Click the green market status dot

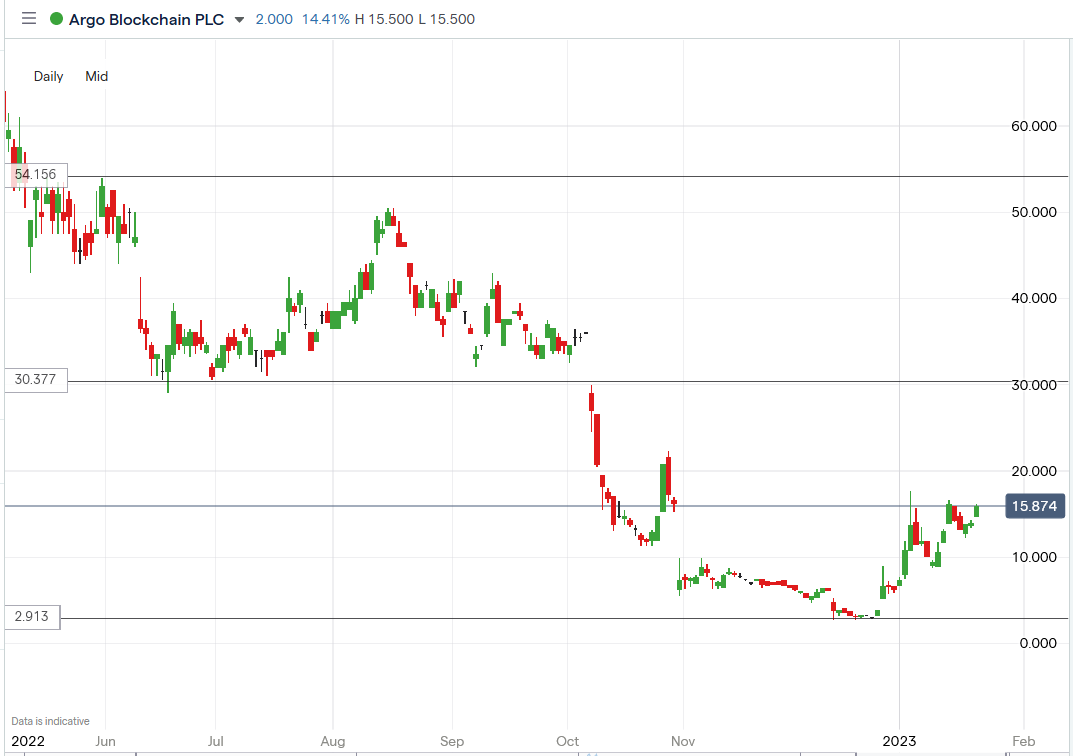(x=57, y=19)
